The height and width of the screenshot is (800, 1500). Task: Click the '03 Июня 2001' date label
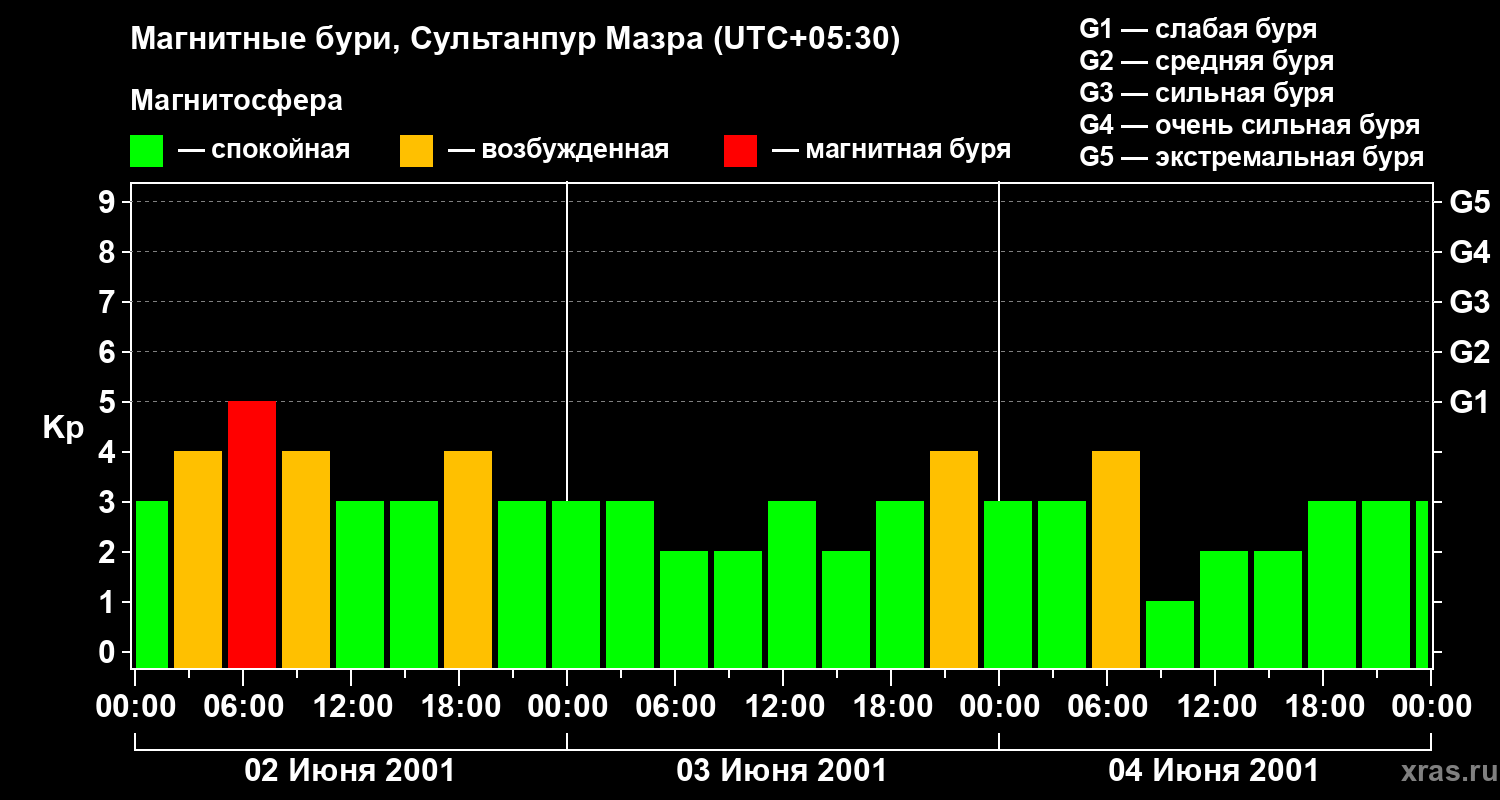pyautogui.click(x=782, y=771)
